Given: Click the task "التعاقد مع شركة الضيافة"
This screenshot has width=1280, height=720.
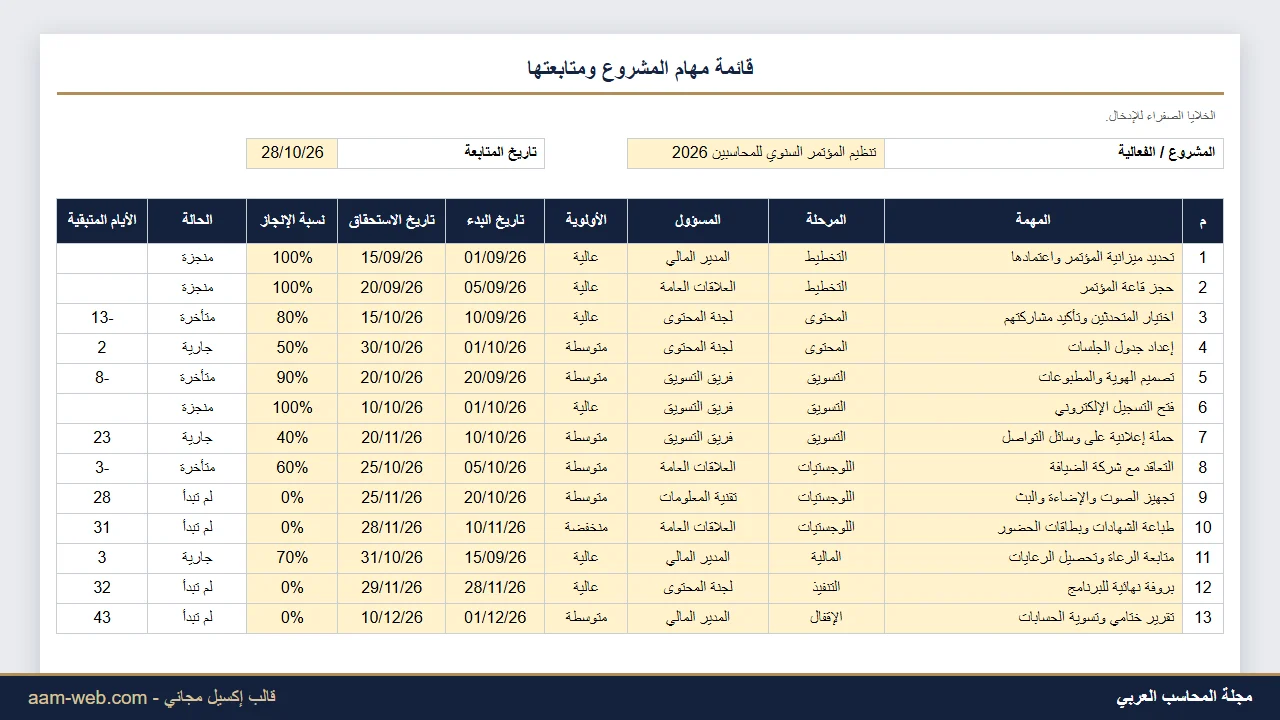Looking at the screenshot, I should pos(1033,468).
